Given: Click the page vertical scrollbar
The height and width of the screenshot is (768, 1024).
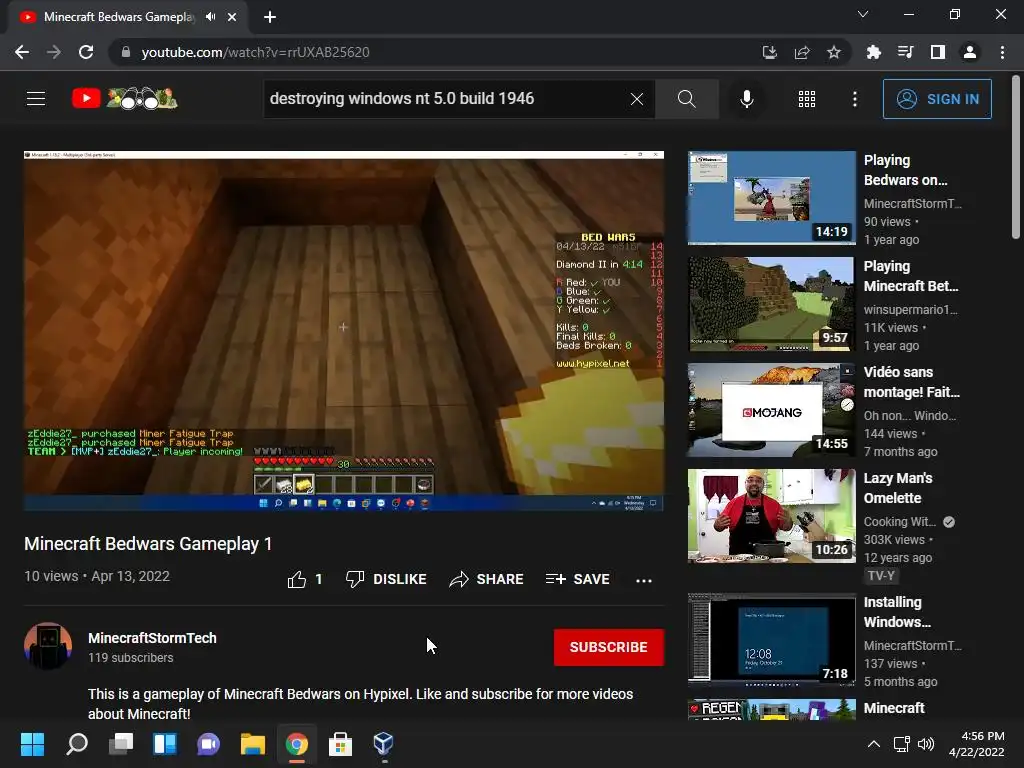Looking at the screenshot, I should click(x=1016, y=157).
